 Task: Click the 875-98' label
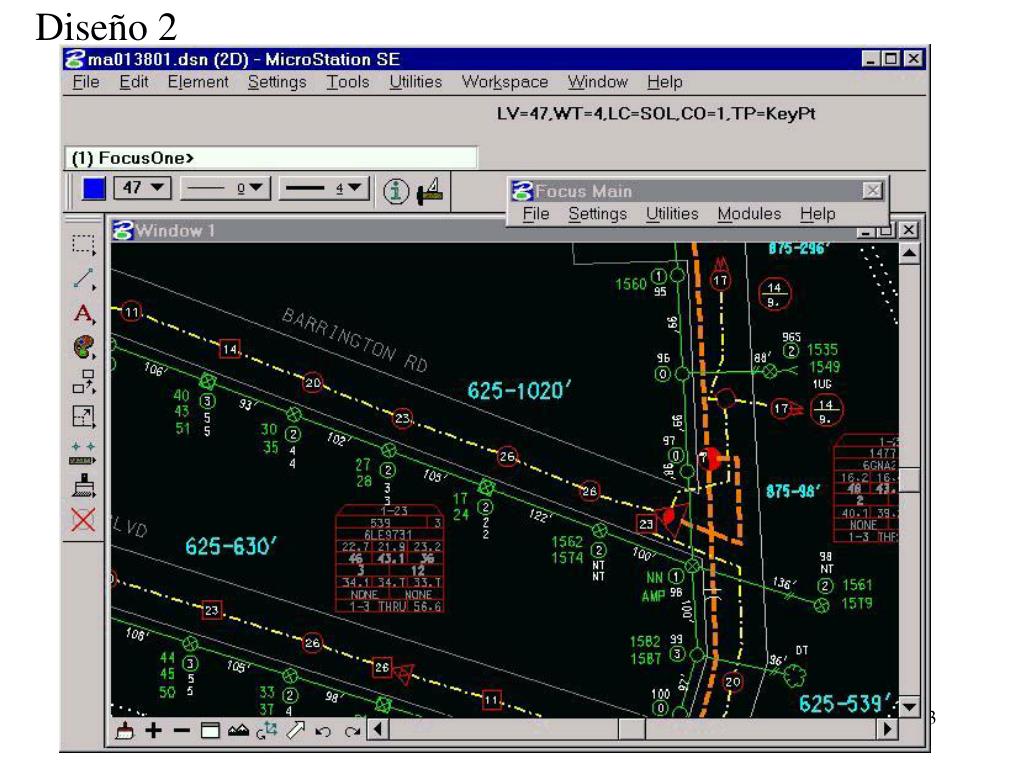point(794,490)
